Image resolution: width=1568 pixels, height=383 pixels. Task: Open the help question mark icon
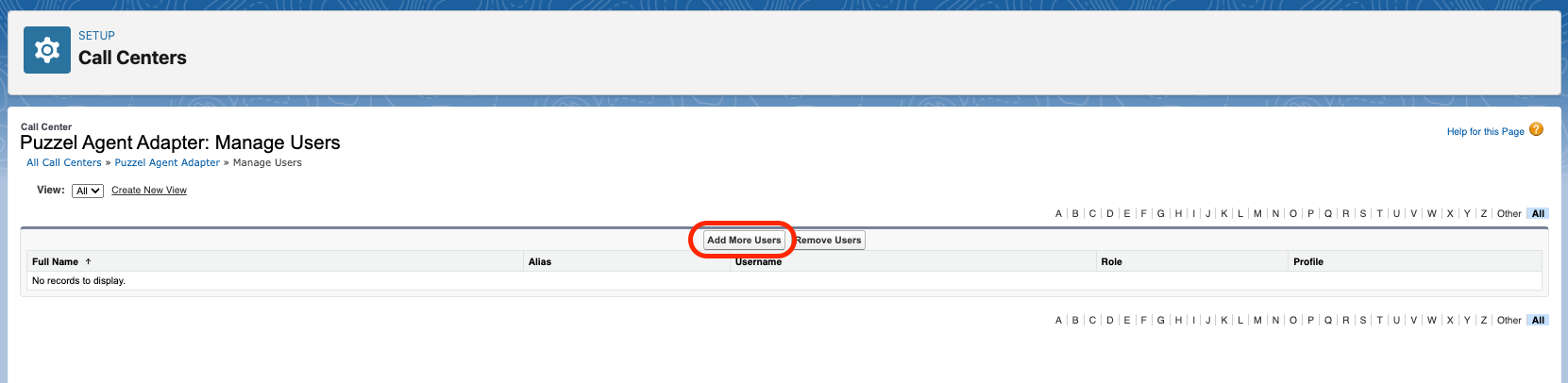(1536, 130)
